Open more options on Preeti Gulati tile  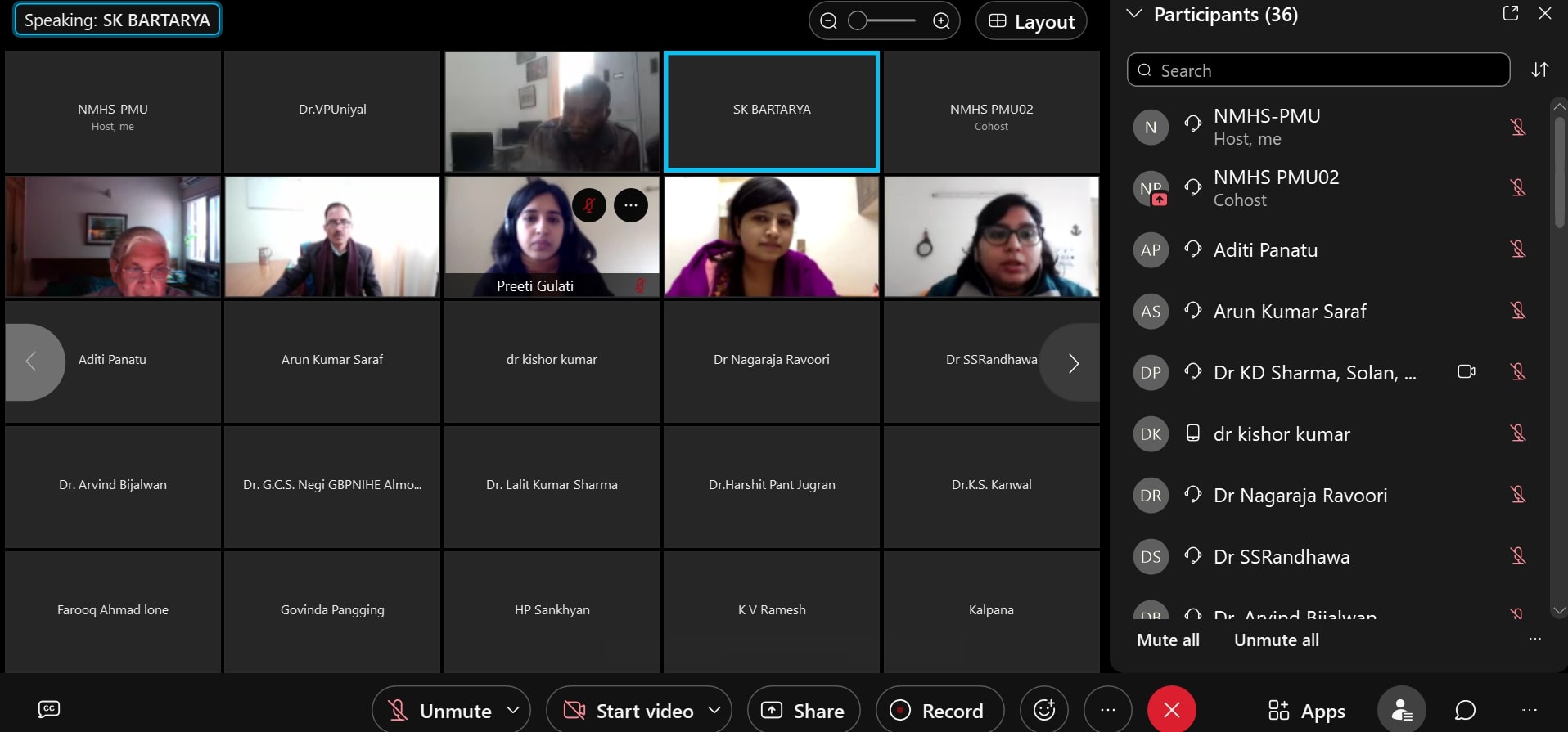coord(630,205)
